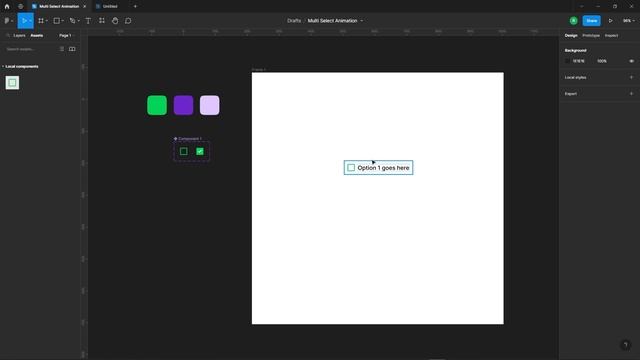Click the green user avatar
The width and height of the screenshot is (640, 360).
click(x=573, y=20)
